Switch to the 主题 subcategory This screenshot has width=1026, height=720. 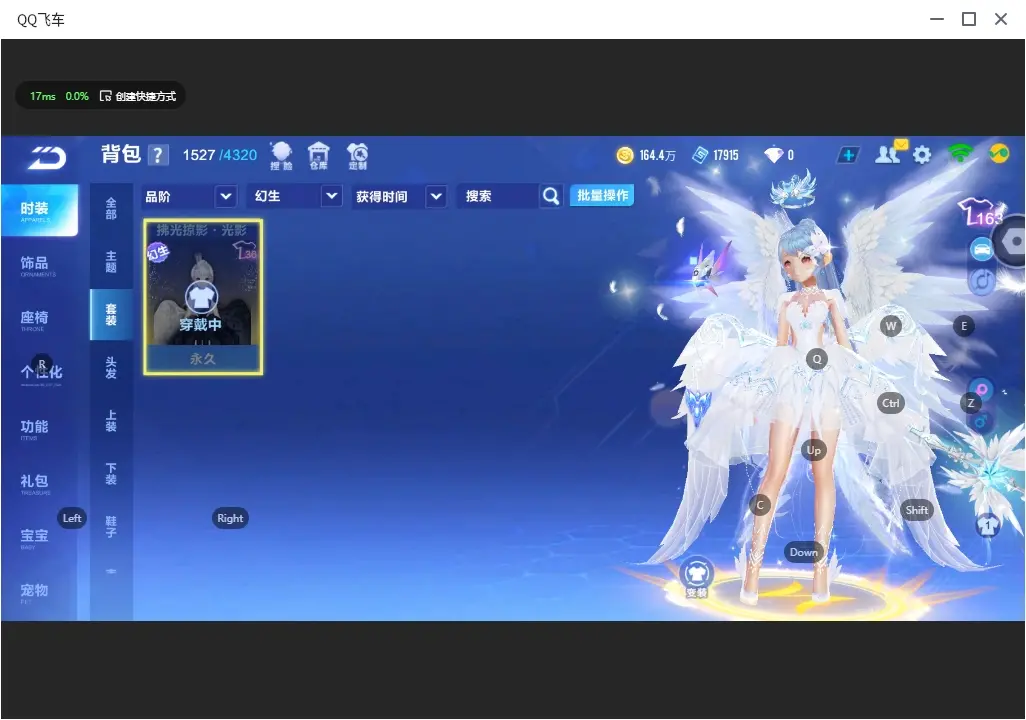[111, 262]
